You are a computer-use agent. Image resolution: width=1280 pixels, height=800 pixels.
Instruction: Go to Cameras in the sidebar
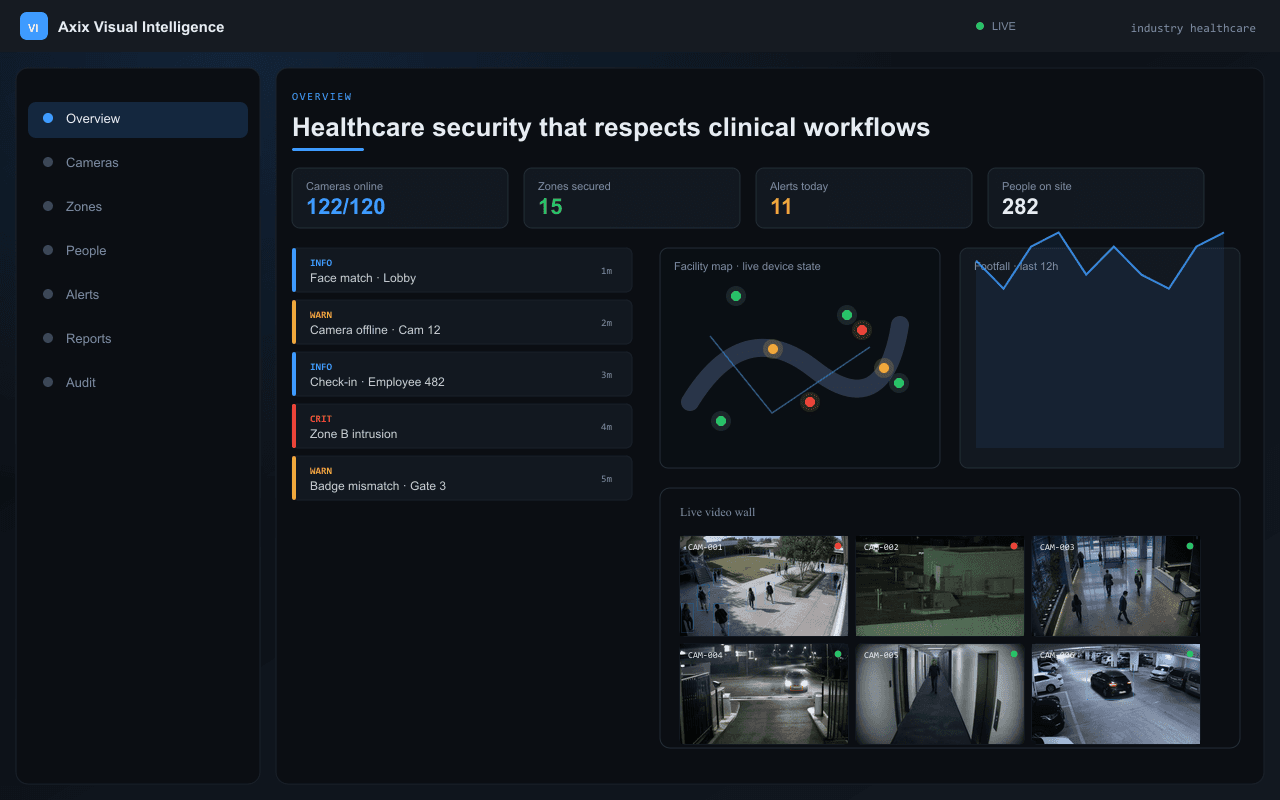[x=138, y=163]
